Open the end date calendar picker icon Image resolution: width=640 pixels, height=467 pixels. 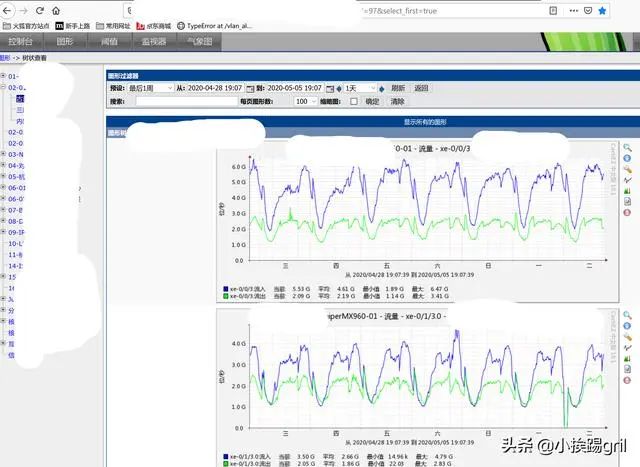click(327, 88)
